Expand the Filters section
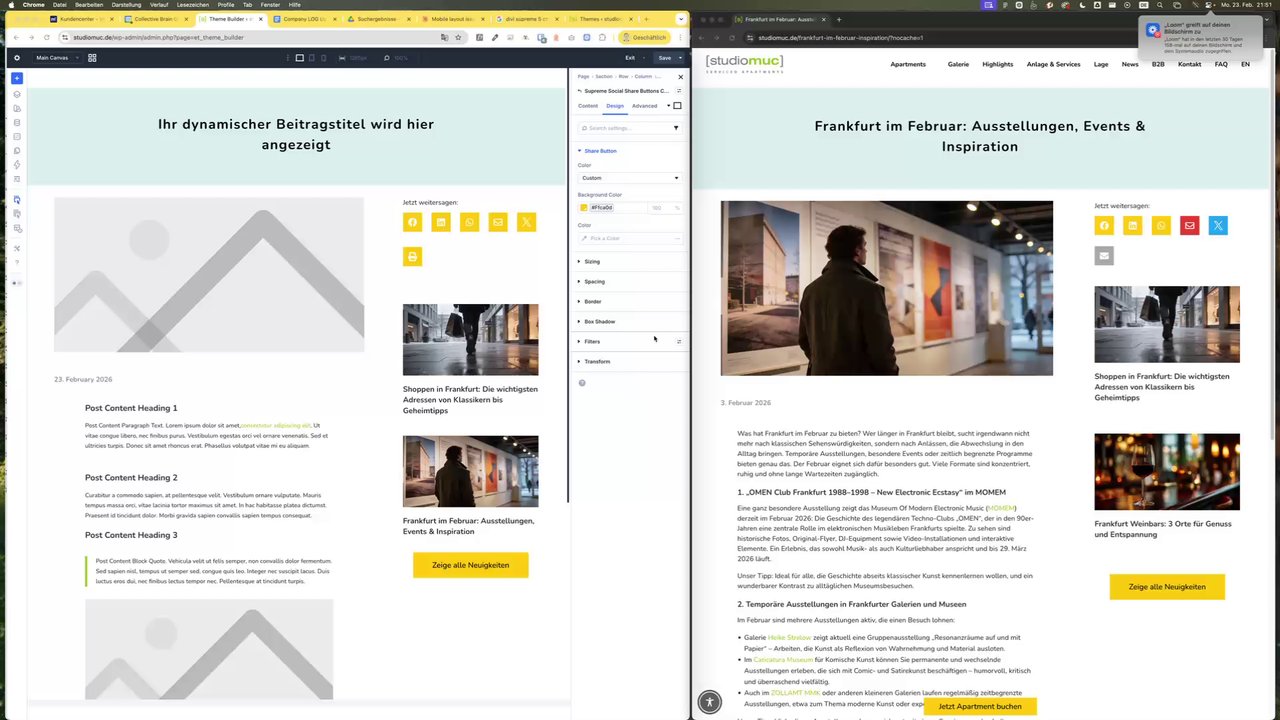 pos(592,342)
